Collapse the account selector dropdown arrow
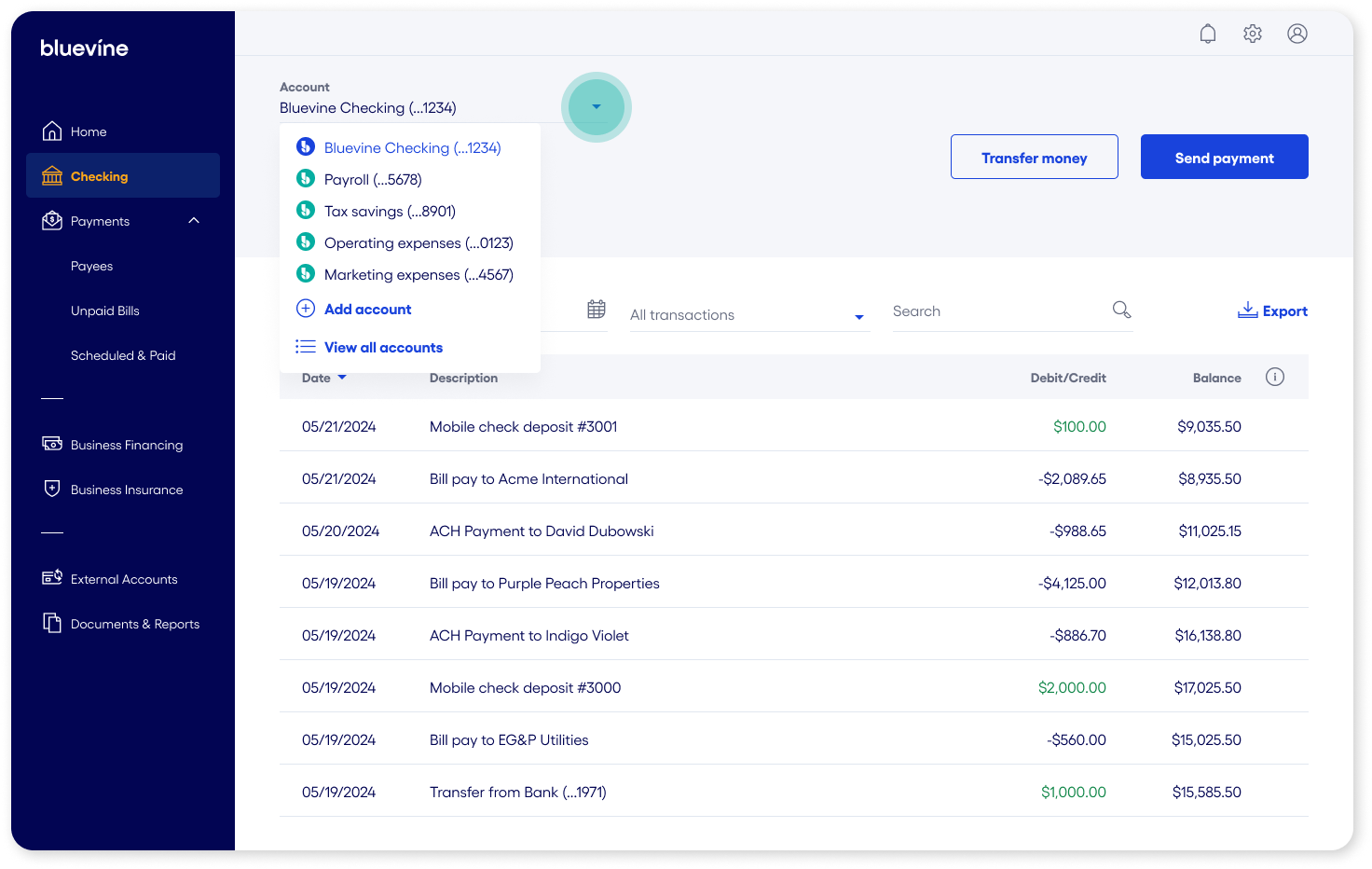 pos(597,107)
